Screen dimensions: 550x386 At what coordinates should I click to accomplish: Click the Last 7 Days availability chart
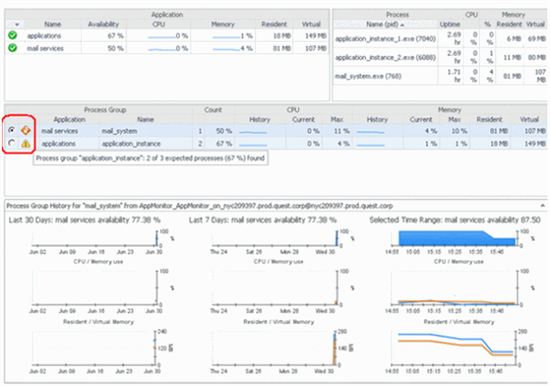275,238
